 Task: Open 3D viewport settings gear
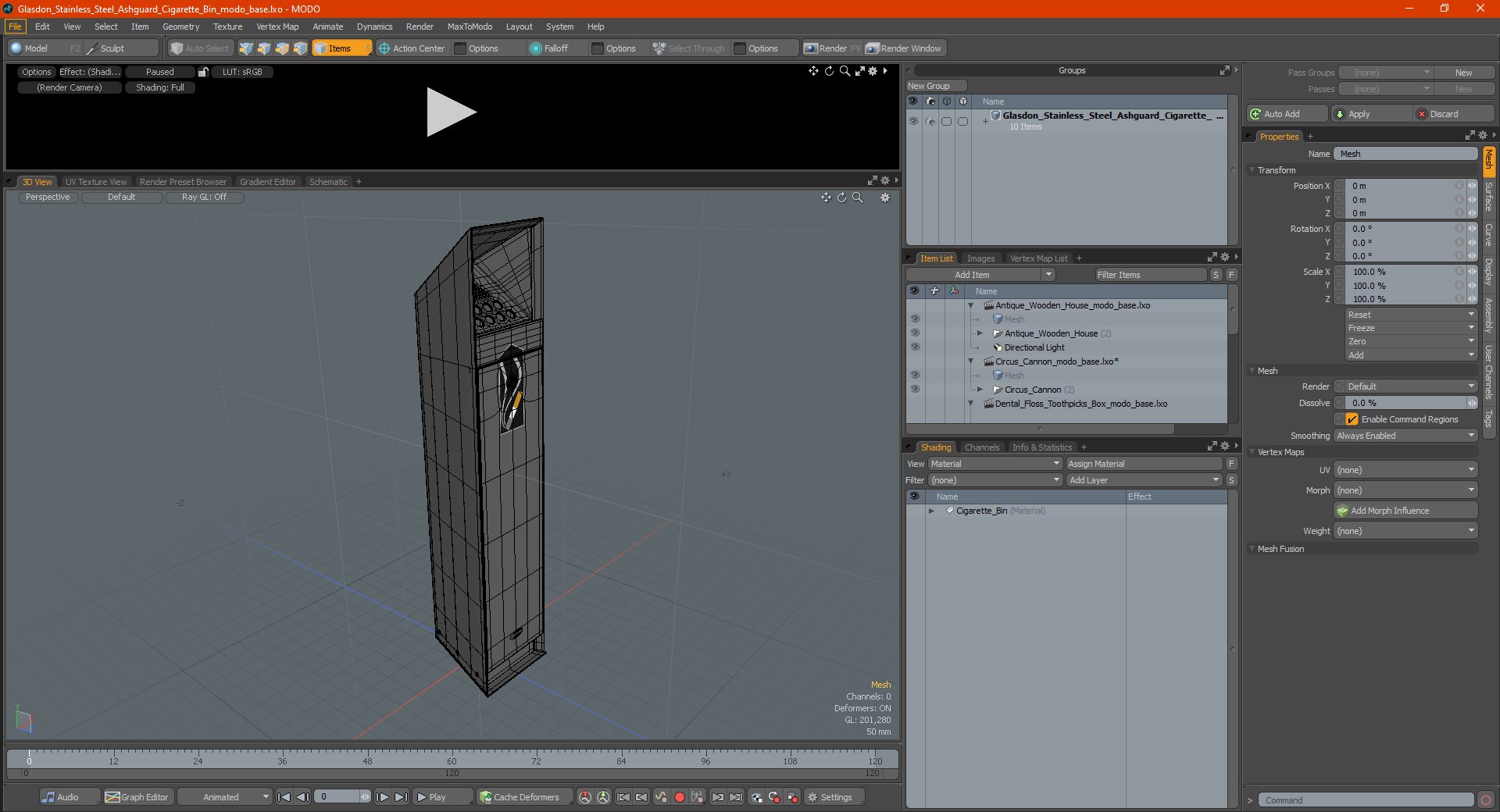coord(885,198)
